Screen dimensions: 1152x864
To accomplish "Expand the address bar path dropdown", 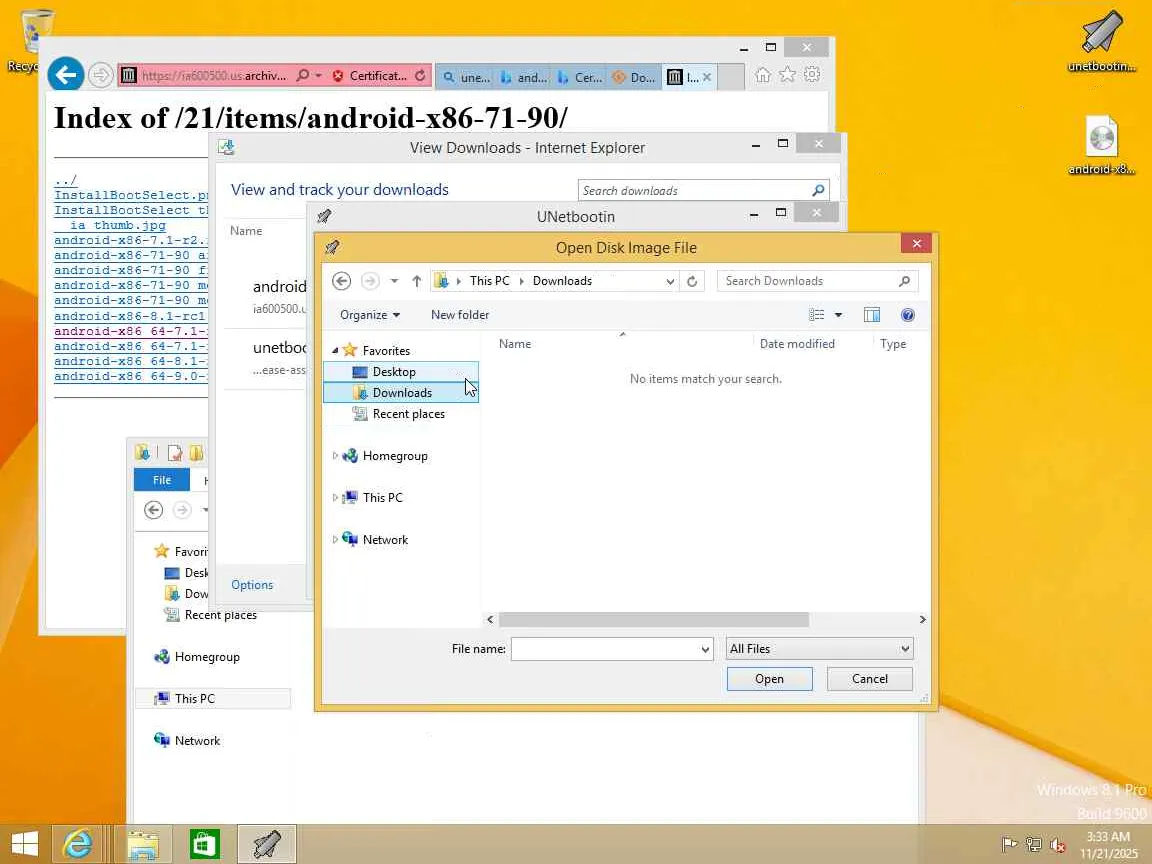I will [x=670, y=281].
